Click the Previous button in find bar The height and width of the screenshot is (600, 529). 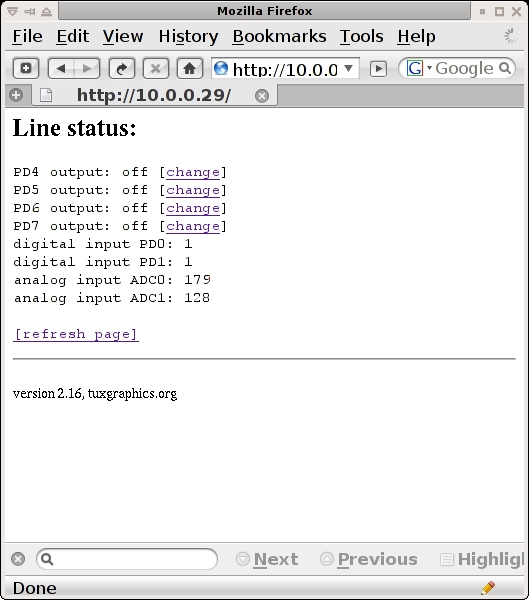(x=369, y=559)
